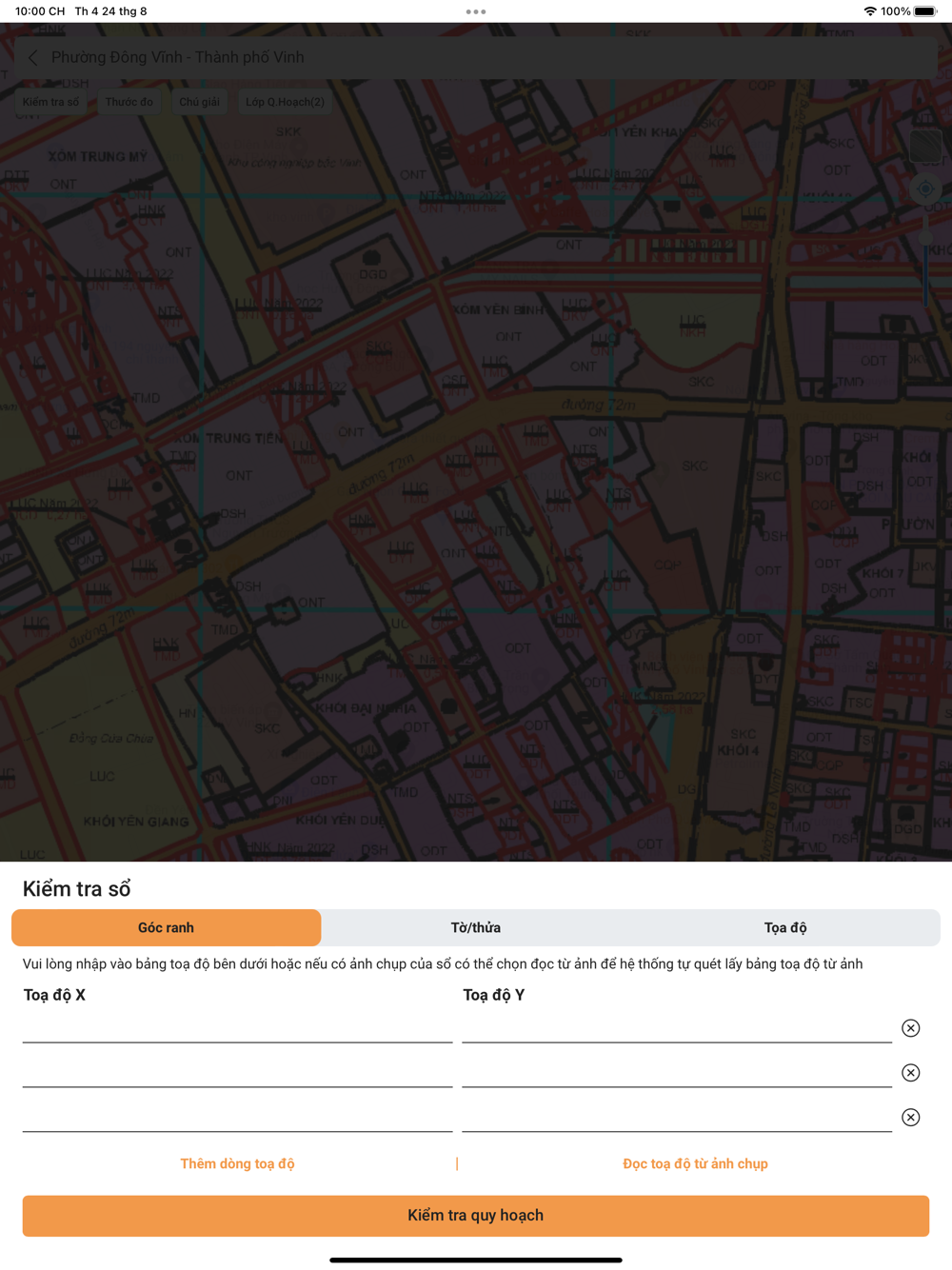Viewport: 952px width, 1270px height.
Task: Remove the second coordinate row
Action: 911,1073
